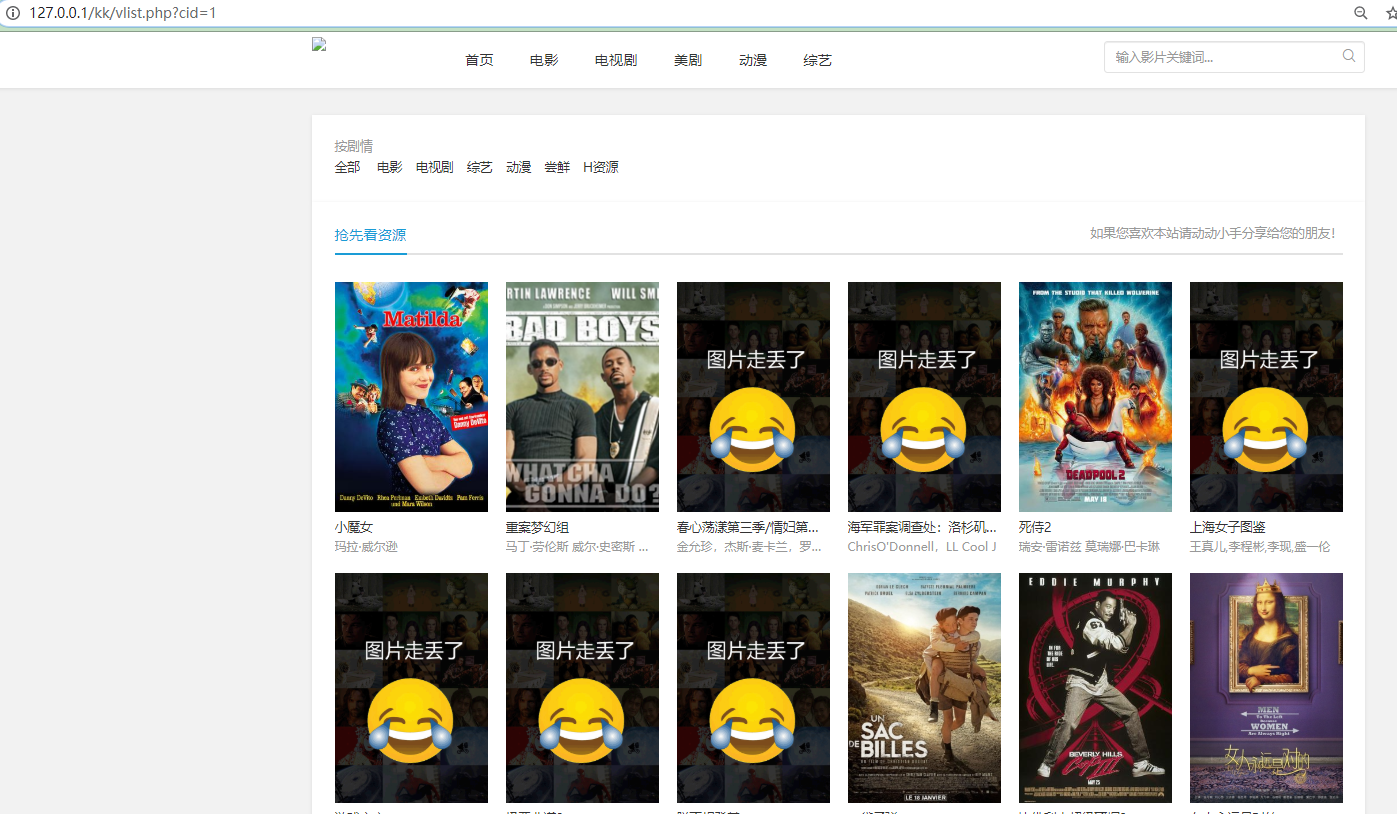Click the movie title 死侍2
This screenshot has width=1397, height=814.
1035,527
